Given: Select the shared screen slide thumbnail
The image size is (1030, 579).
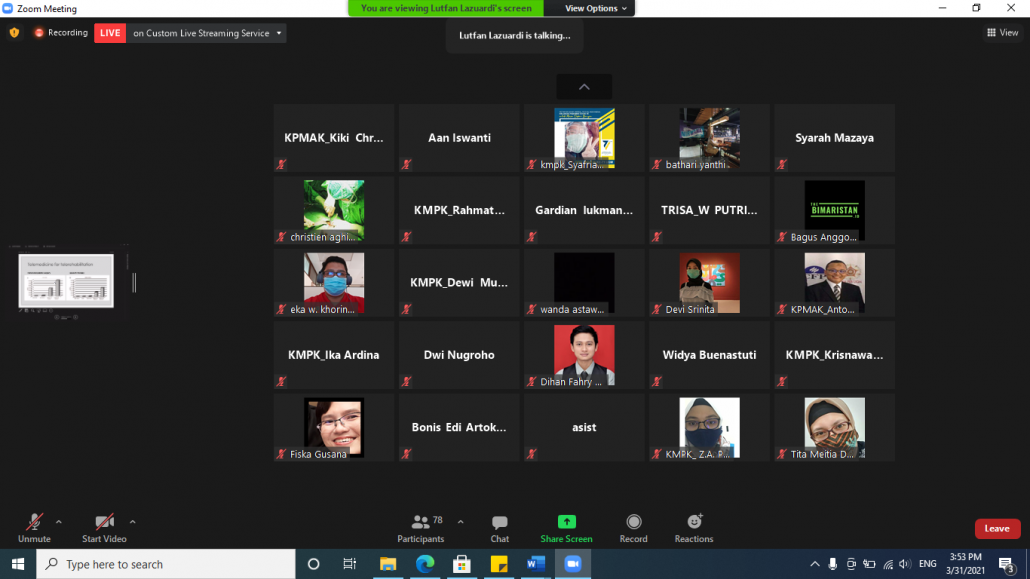Looking at the screenshot, I should tap(66, 281).
